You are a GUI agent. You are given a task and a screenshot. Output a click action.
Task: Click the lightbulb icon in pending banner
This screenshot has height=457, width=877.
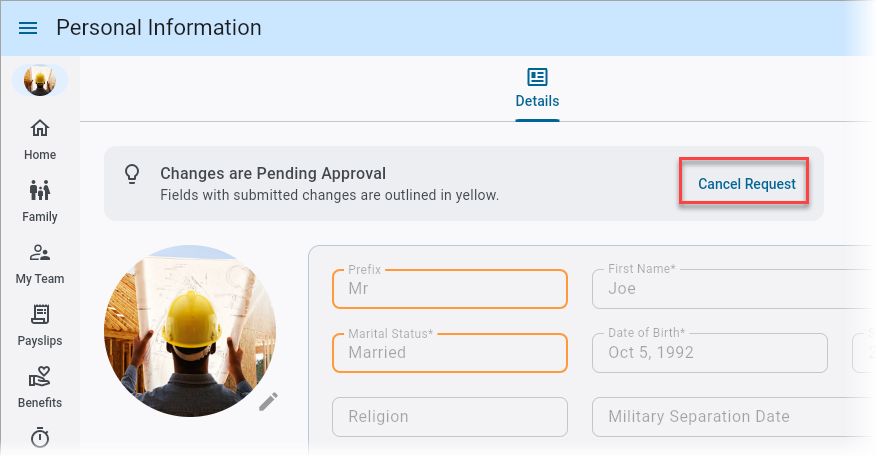[x=132, y=174]
